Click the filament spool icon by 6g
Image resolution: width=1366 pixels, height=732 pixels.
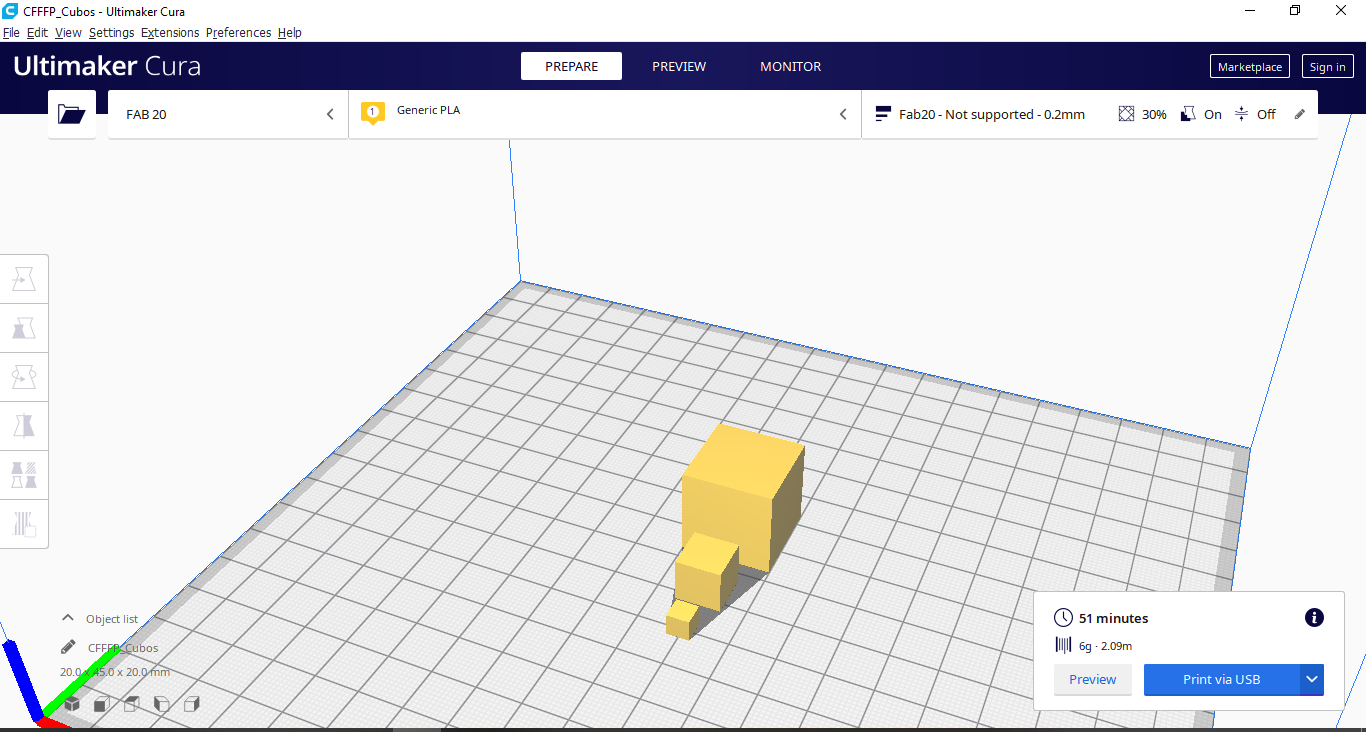(x=1064, y=645)
